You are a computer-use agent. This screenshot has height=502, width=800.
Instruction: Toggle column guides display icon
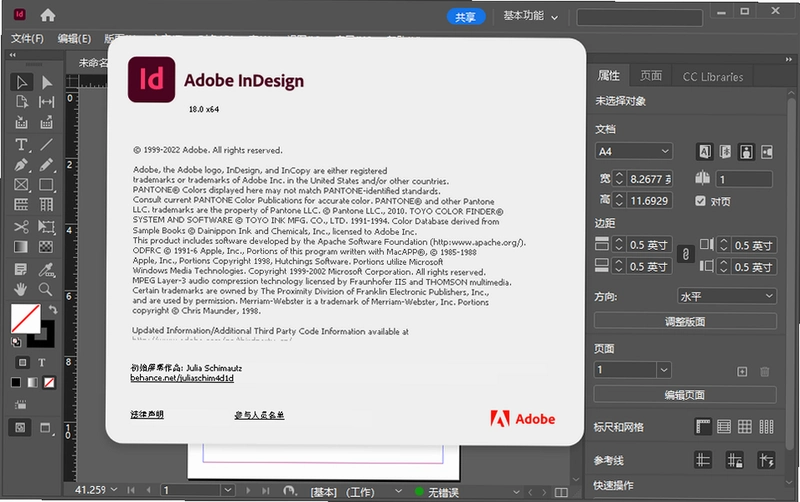(x=766, y=426)
